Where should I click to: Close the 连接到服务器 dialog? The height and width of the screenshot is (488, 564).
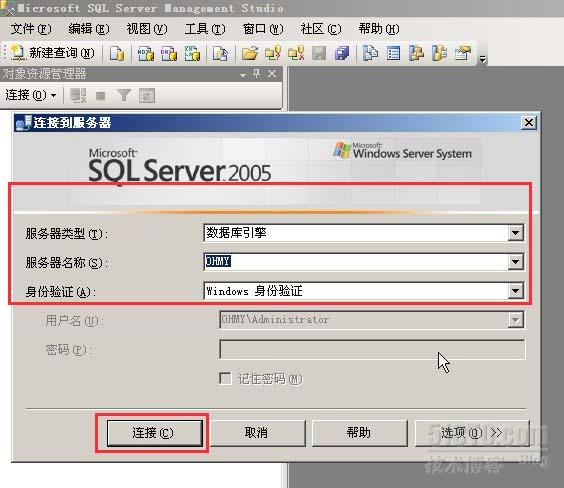coord(529,123)
